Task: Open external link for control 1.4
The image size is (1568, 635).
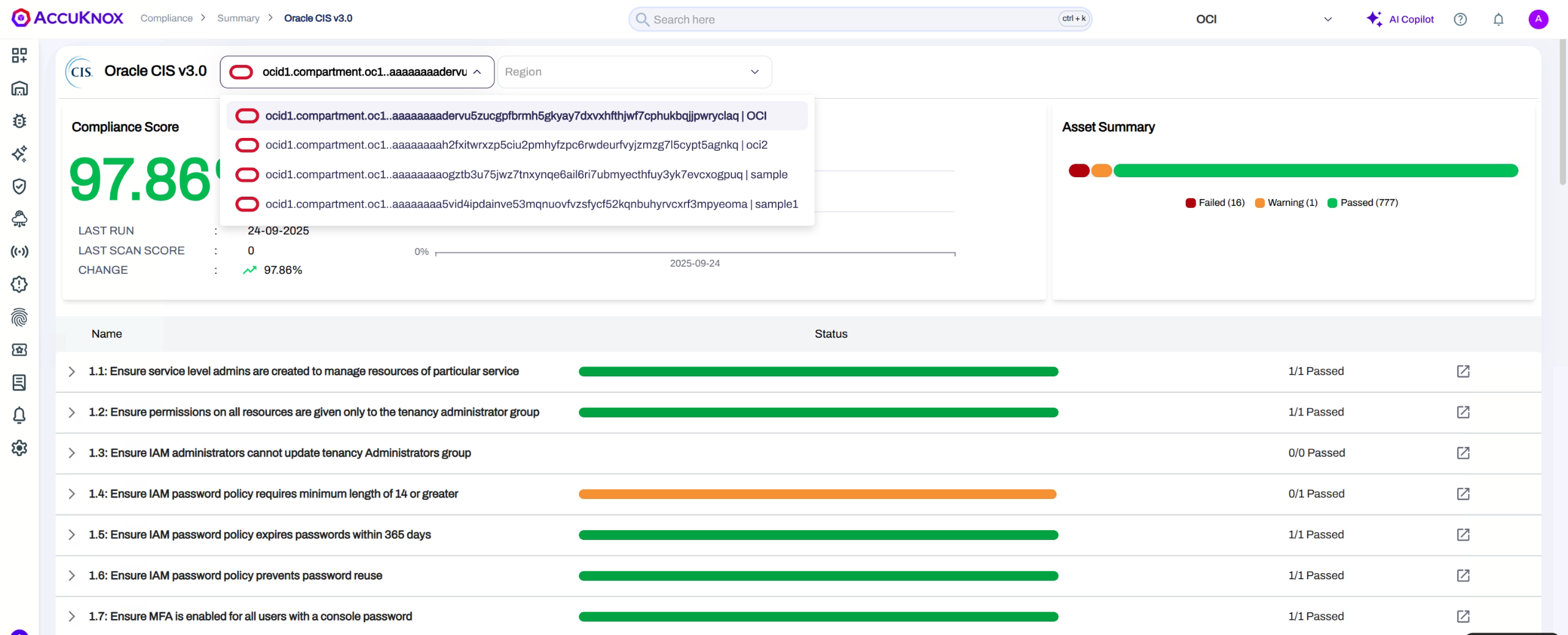Action: pyautogui.click(x=1463, y=494)
